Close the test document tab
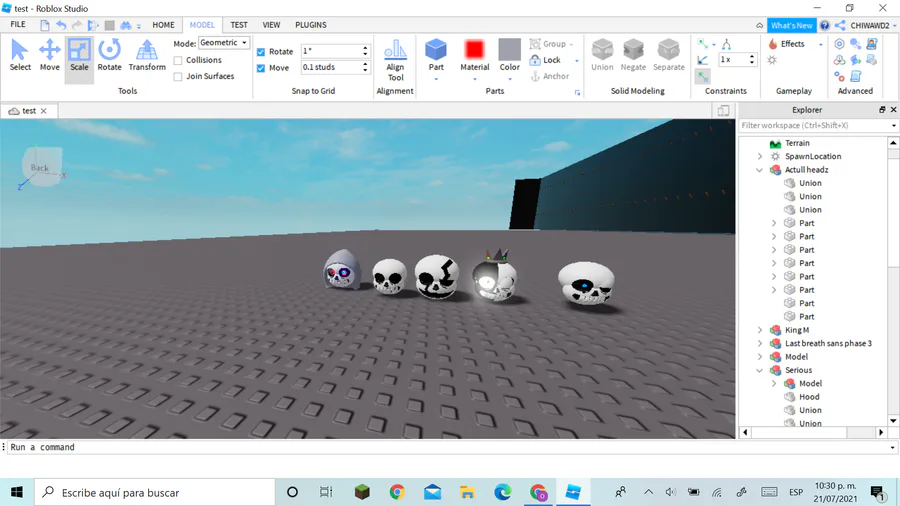Image resolution: width=900 pixels, height=506 pixels. pos(44,111)
